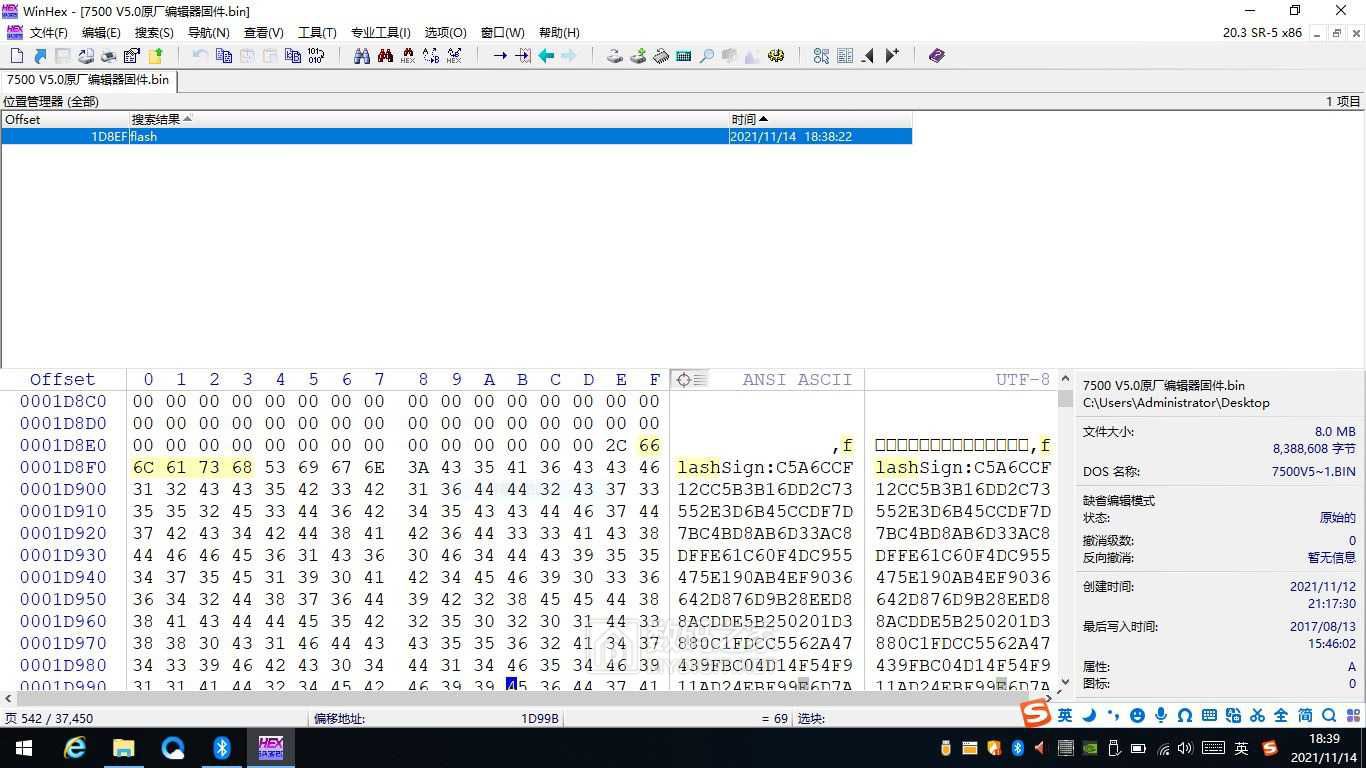This screenshot has width=1366, height=768.
Task: Click the Sogou emoji face icon
Action: (1137, 715)
